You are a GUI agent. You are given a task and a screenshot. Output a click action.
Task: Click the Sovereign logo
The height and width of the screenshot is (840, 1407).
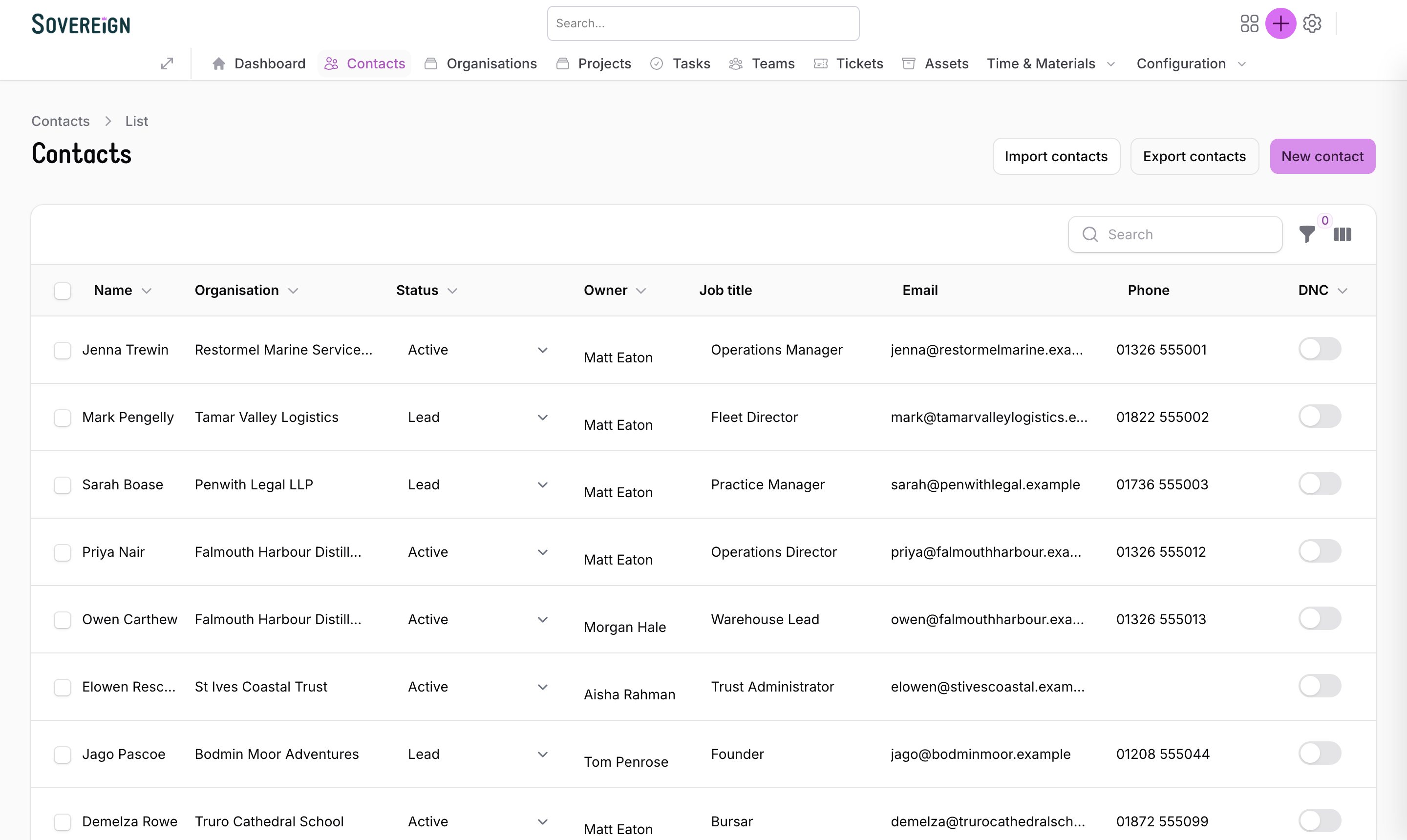pyautogui.click(x=81, y=24)
